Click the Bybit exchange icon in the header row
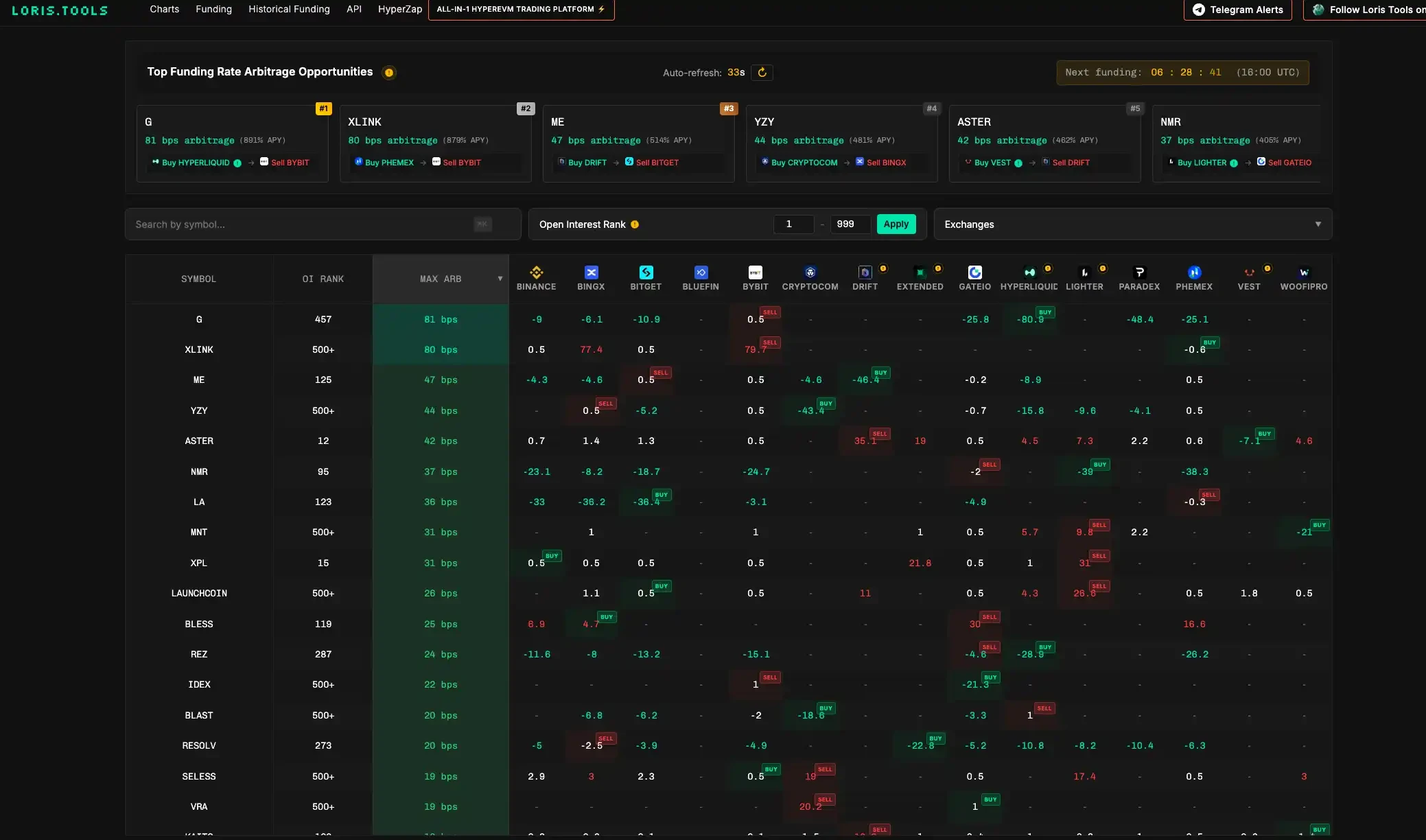The height and width of the screenshot is (840, 1426). coord(755,272)
